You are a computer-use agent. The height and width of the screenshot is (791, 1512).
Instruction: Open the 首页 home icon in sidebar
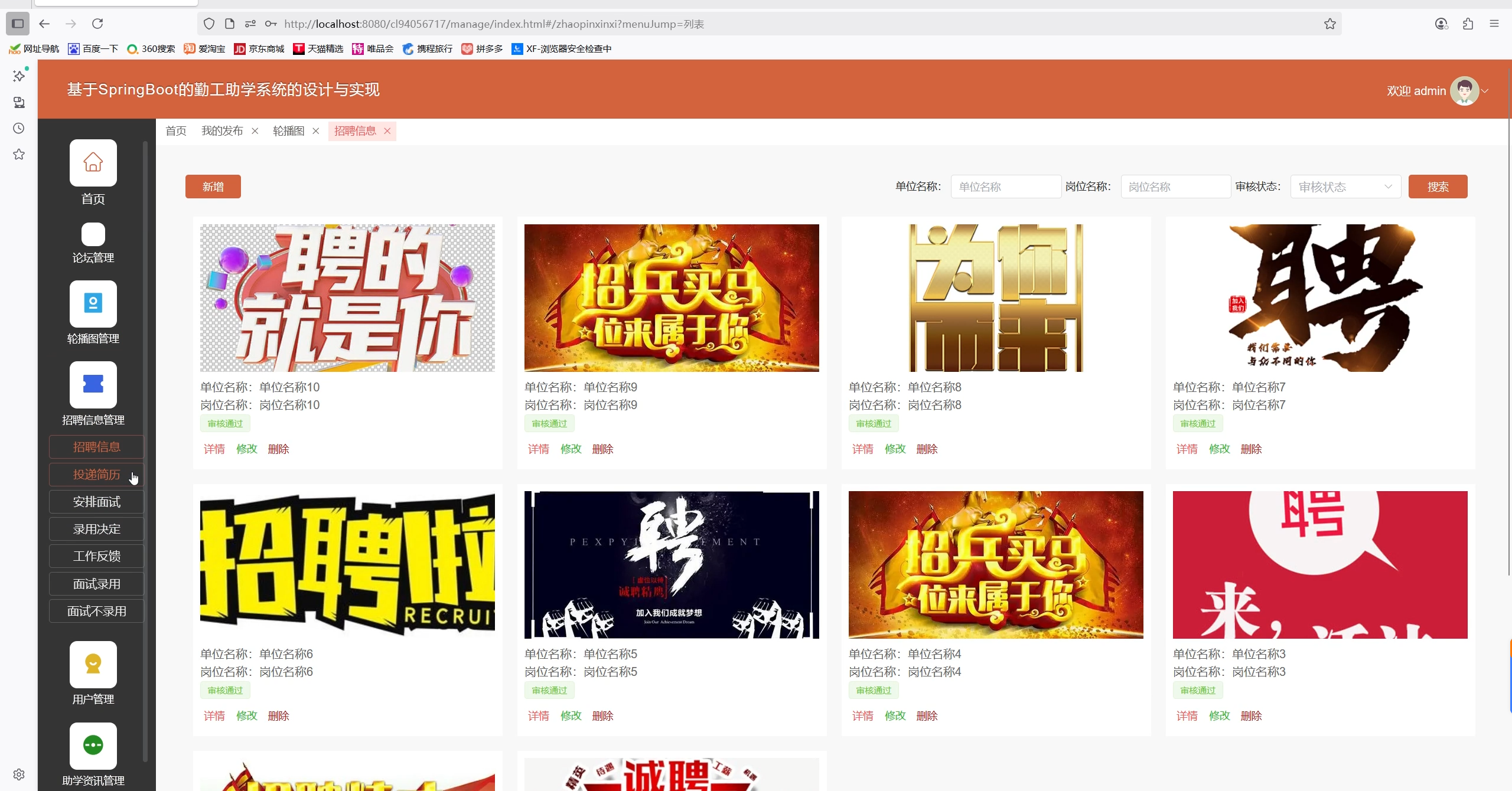pyautogui.click(x=93, y=163)
